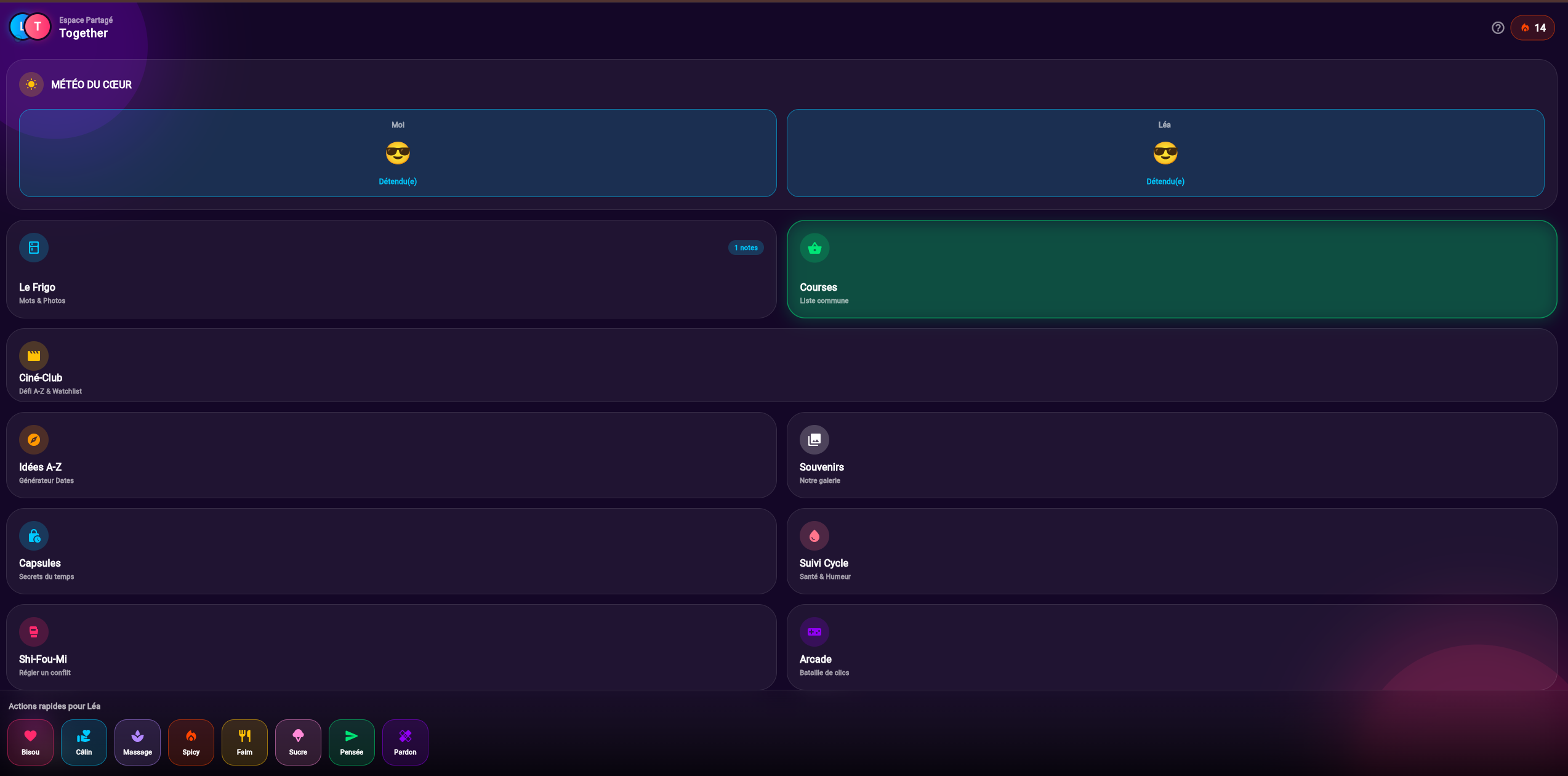1568x776 pixels.
Task: Click the 1 notes badge
Action: click(x=746, y=248)
